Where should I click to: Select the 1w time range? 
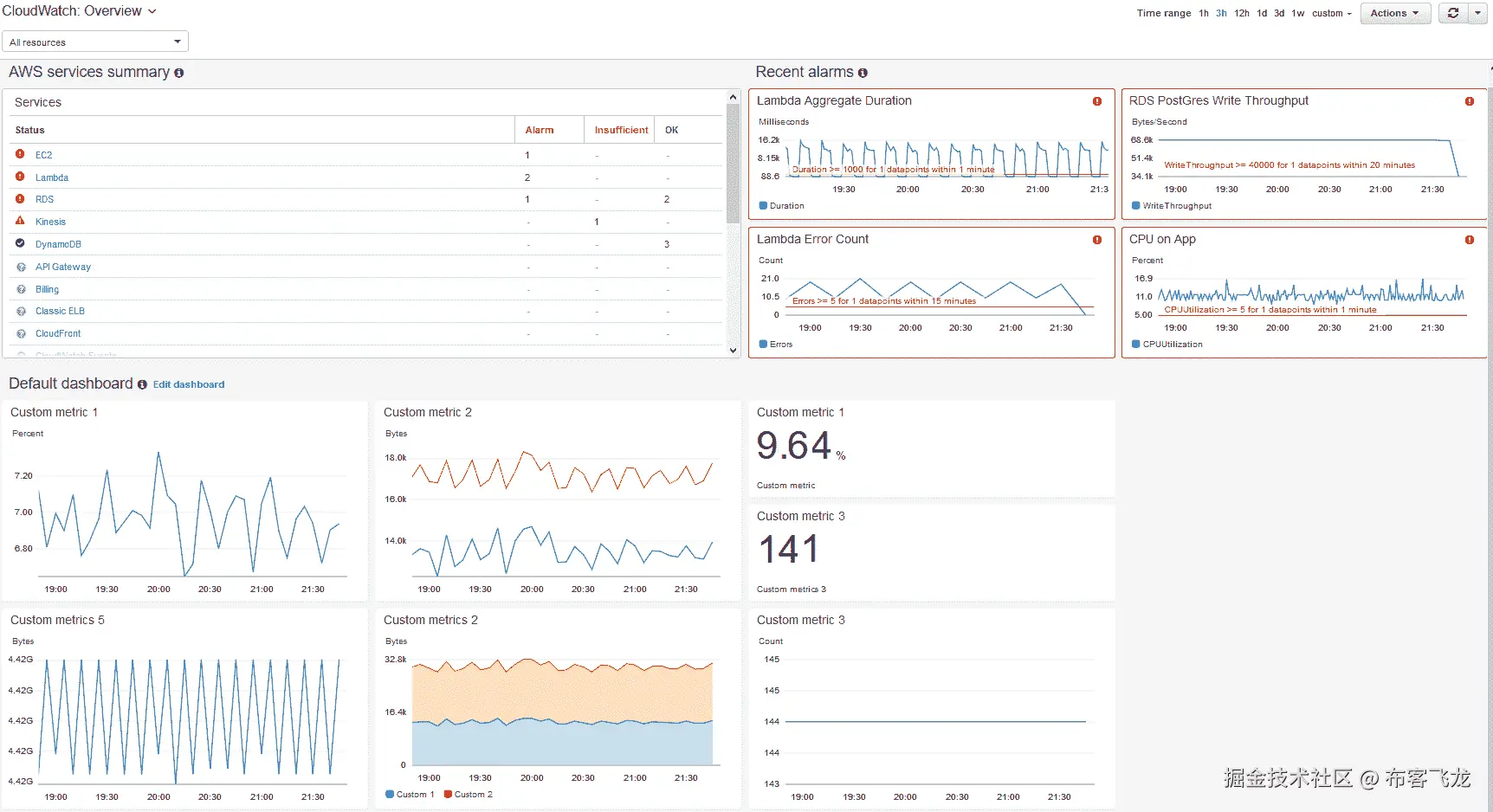(x=1298, y=13)
